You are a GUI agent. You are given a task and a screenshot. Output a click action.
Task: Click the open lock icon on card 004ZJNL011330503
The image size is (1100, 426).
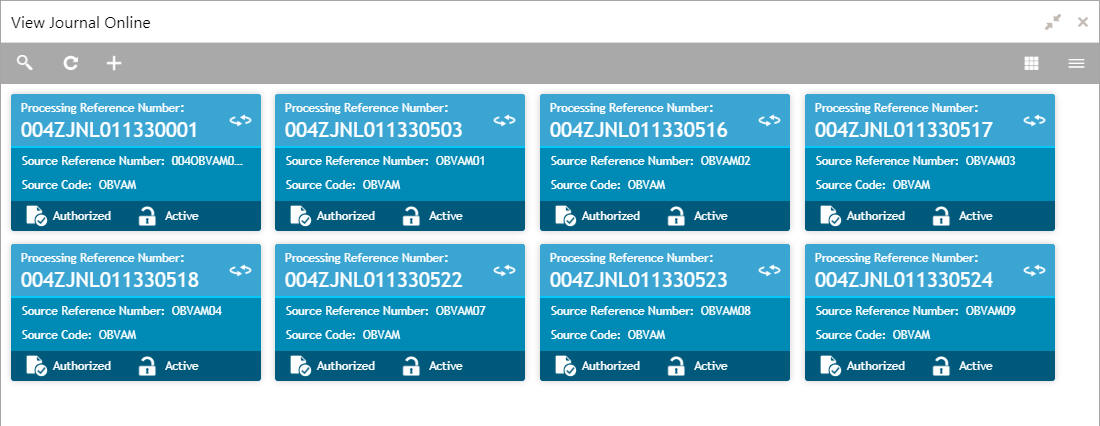coord(411,216)
